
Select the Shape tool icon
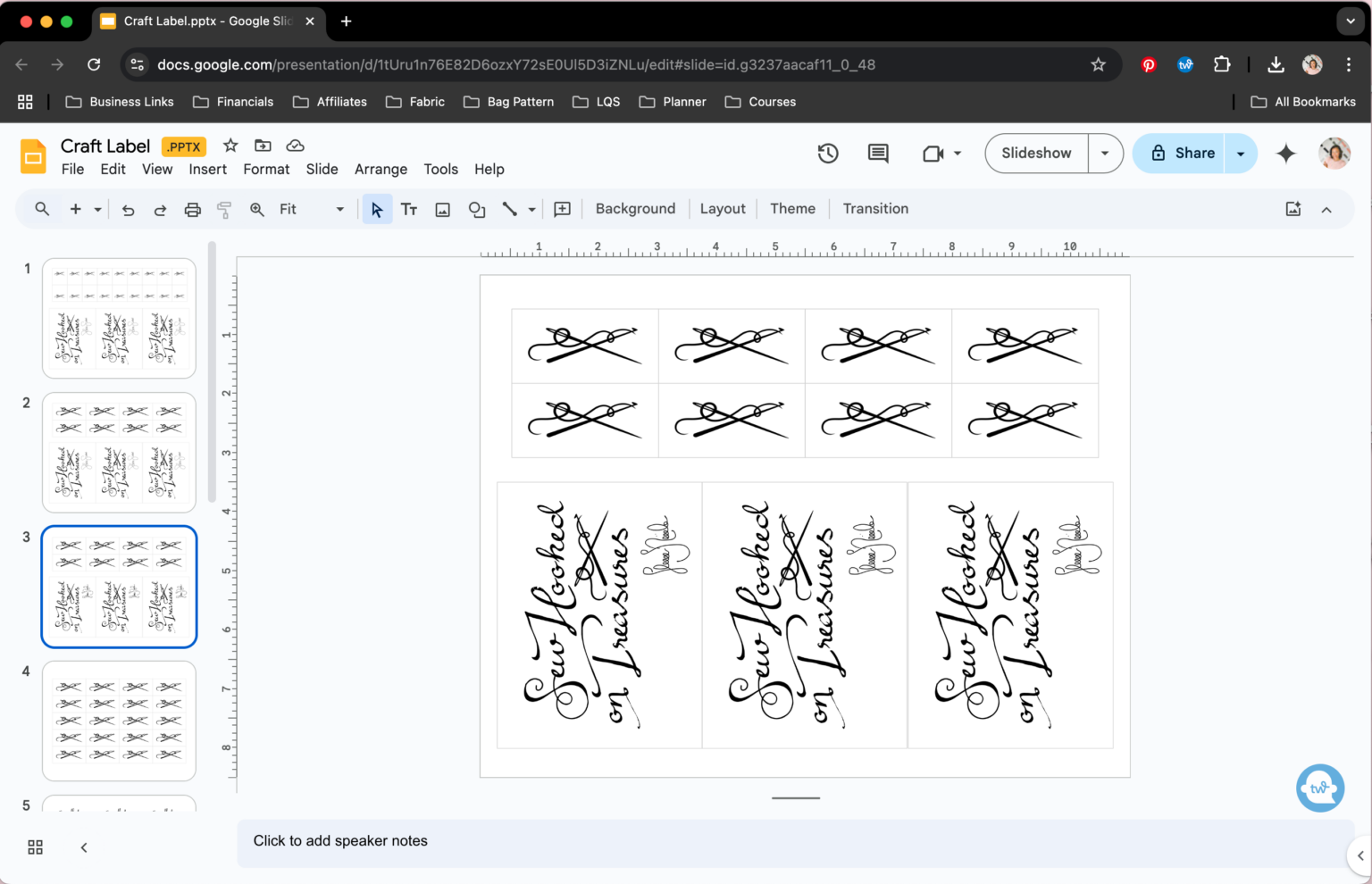[x=477, y=210]
